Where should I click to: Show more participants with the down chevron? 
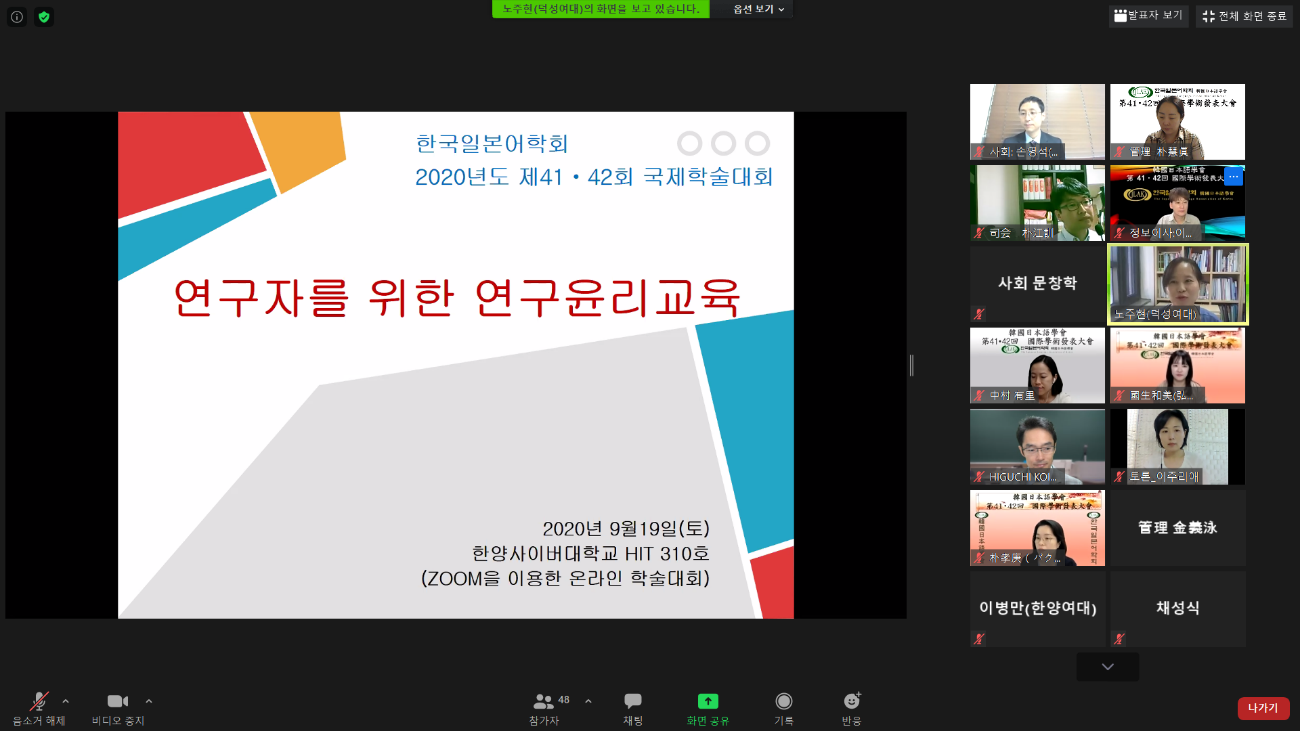tap(1107, 667)
